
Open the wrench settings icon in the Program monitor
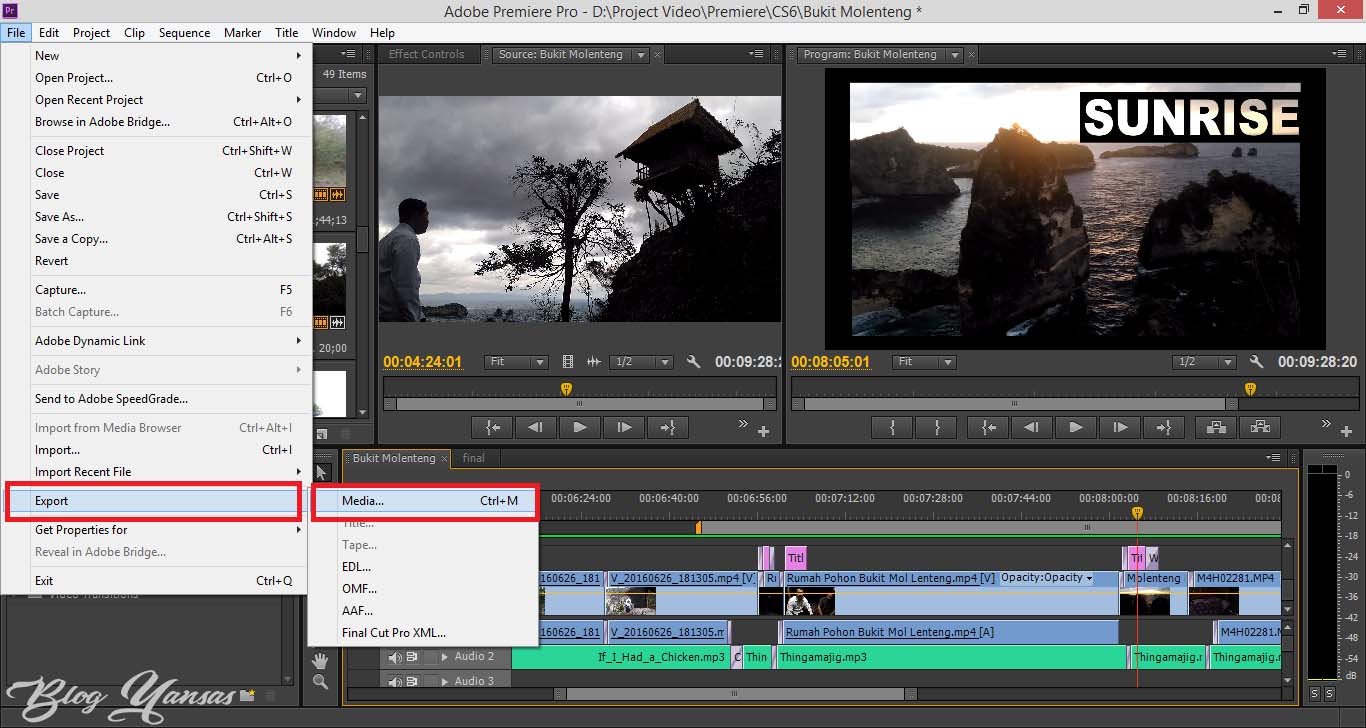tap(1253, 361)
